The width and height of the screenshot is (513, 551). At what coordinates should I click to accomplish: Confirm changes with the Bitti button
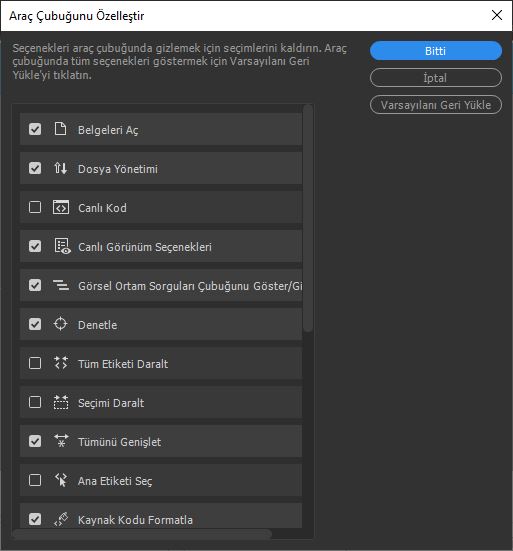[x=436, y=51]
